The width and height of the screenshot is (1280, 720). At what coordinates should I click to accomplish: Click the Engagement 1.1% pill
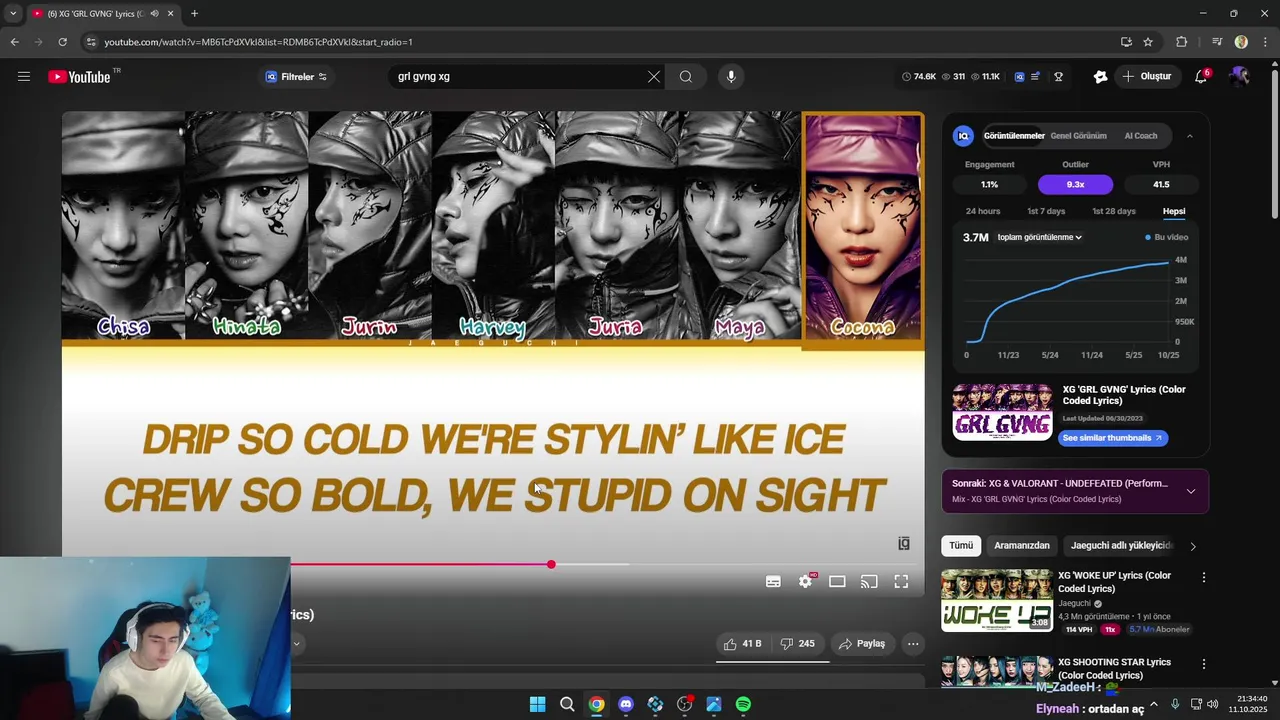989,185
